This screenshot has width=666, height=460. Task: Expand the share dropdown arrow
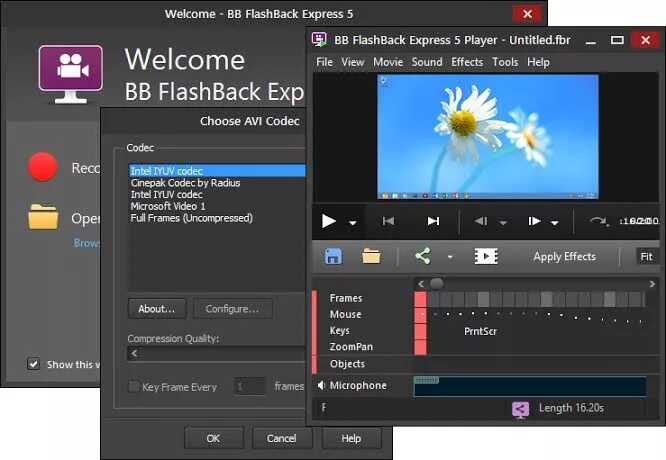[x=450, y=257]
